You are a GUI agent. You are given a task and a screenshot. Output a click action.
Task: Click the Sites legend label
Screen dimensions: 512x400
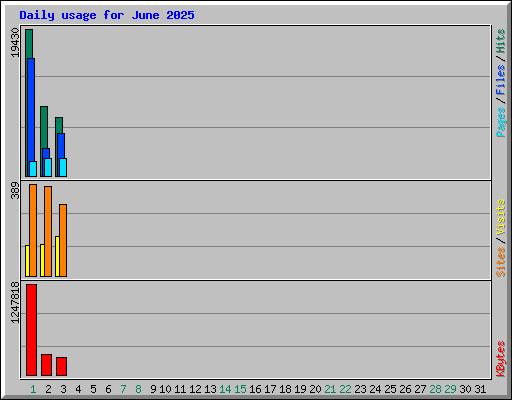point(500,262)
